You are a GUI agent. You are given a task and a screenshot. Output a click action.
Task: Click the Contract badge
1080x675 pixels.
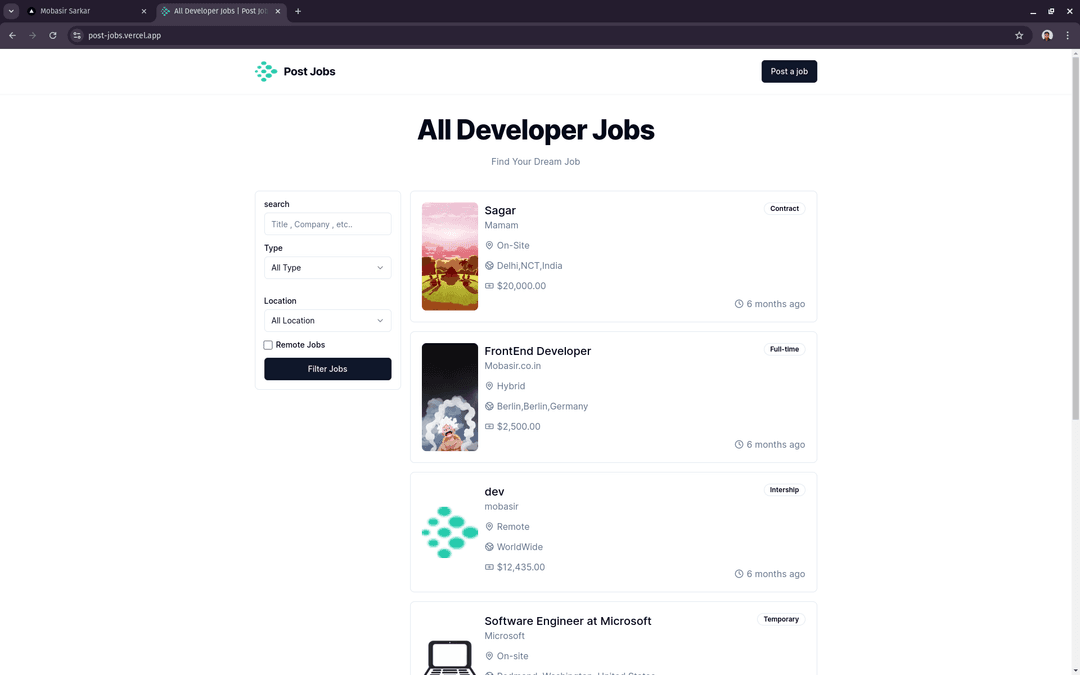(785, 209)
